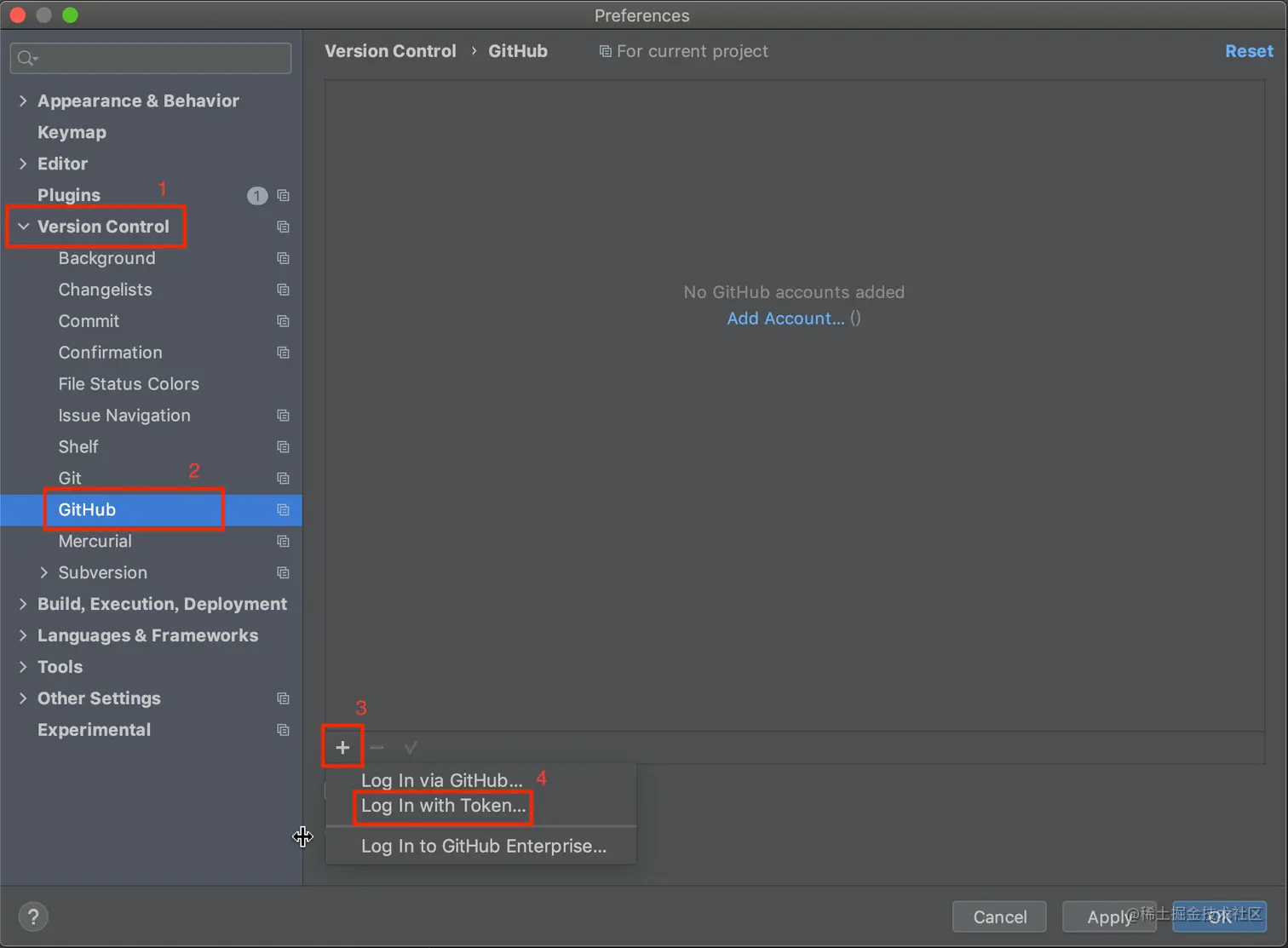Click project-level icon next to Background
Image resolution: width=1288 pixels, height=948 pixels.
[284, 258]
